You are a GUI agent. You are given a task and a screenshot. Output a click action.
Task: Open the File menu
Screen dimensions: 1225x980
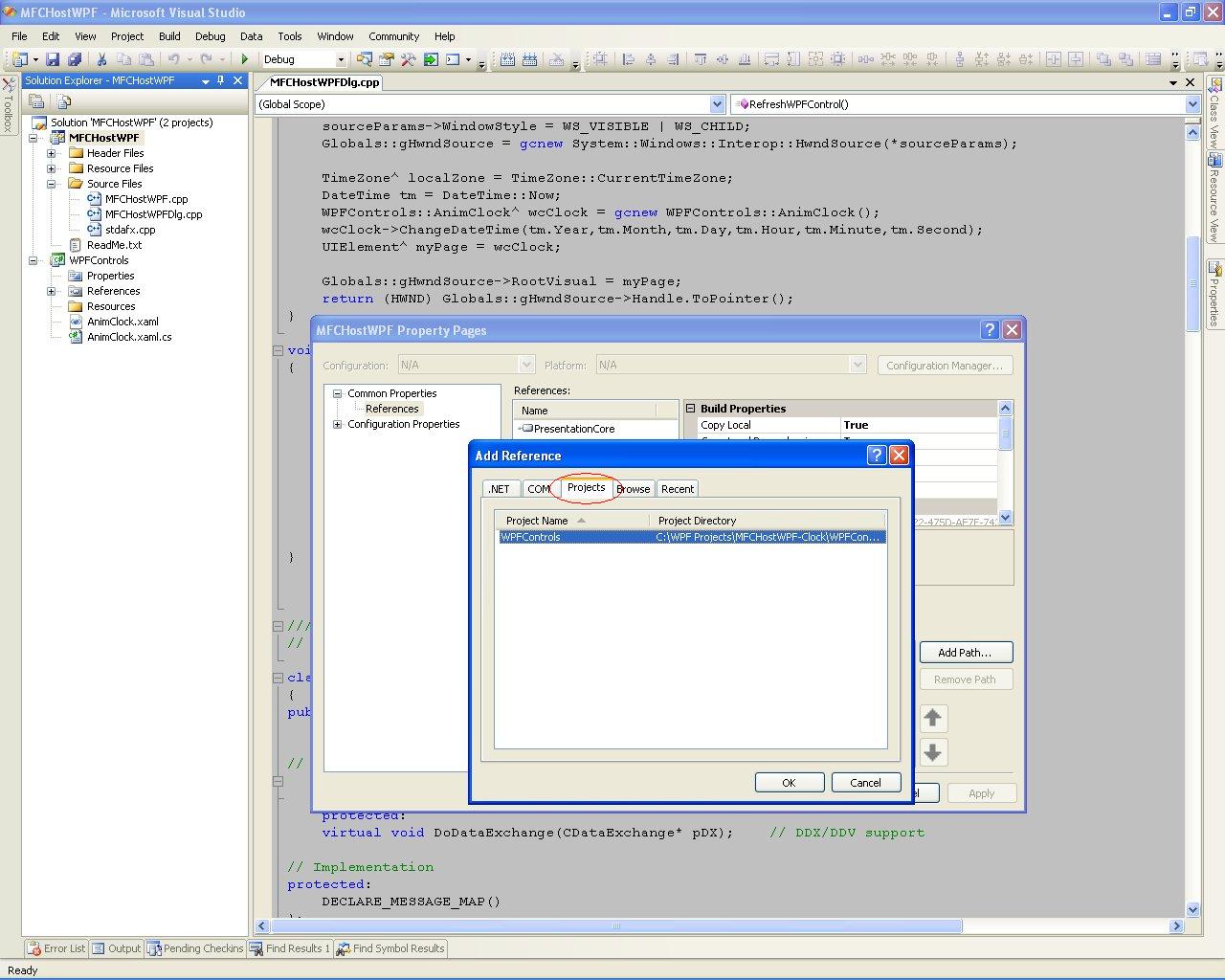(19, 36)
